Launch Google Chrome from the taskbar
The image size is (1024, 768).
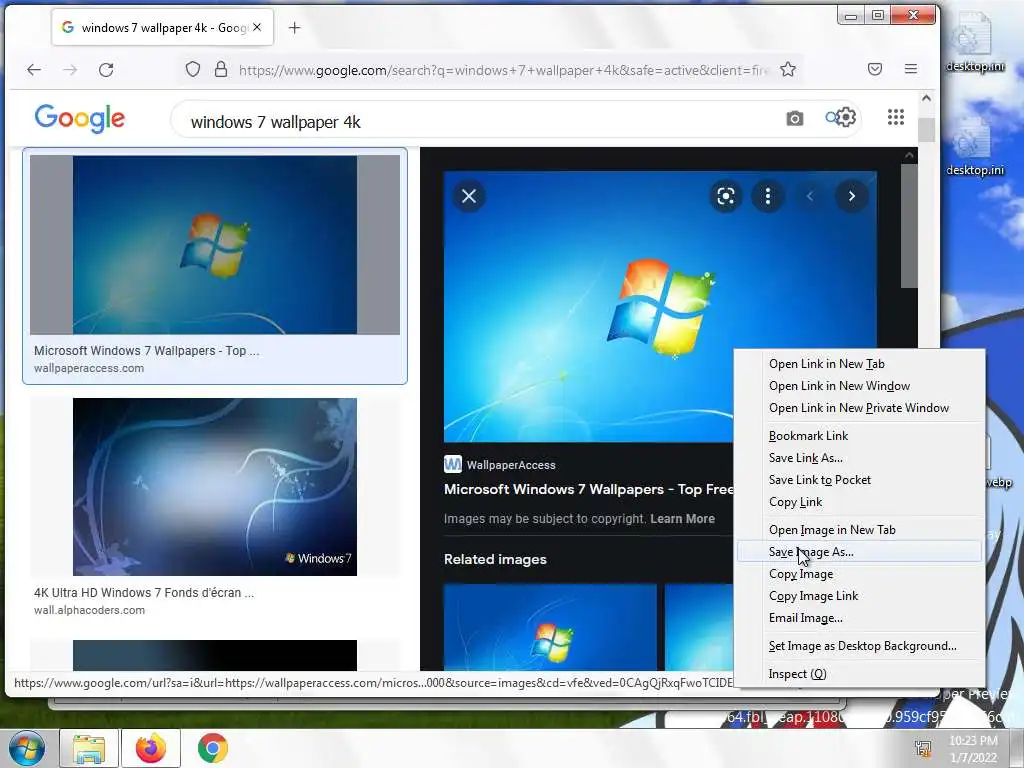[213, 748]
